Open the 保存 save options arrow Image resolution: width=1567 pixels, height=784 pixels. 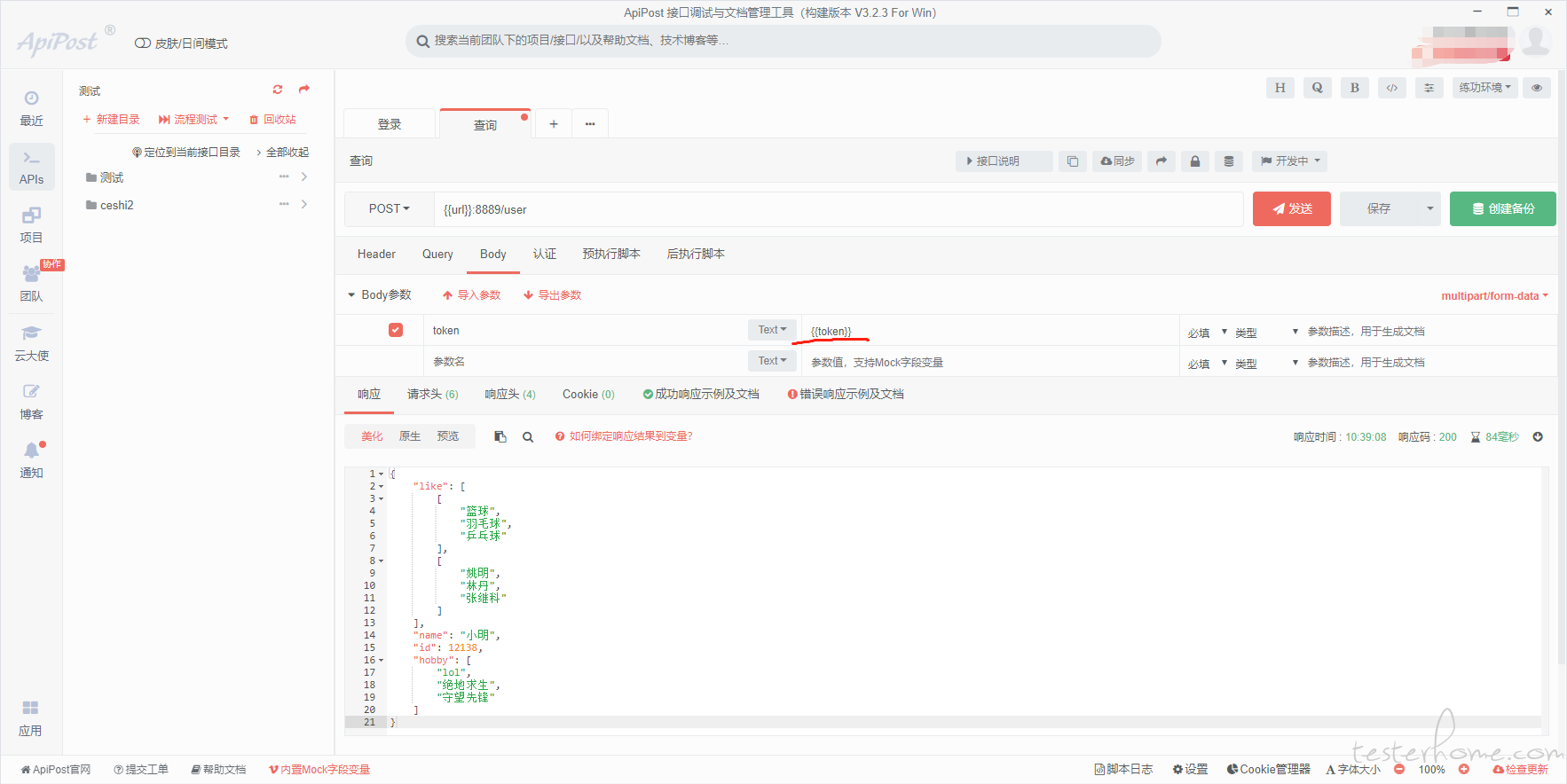1429,209
